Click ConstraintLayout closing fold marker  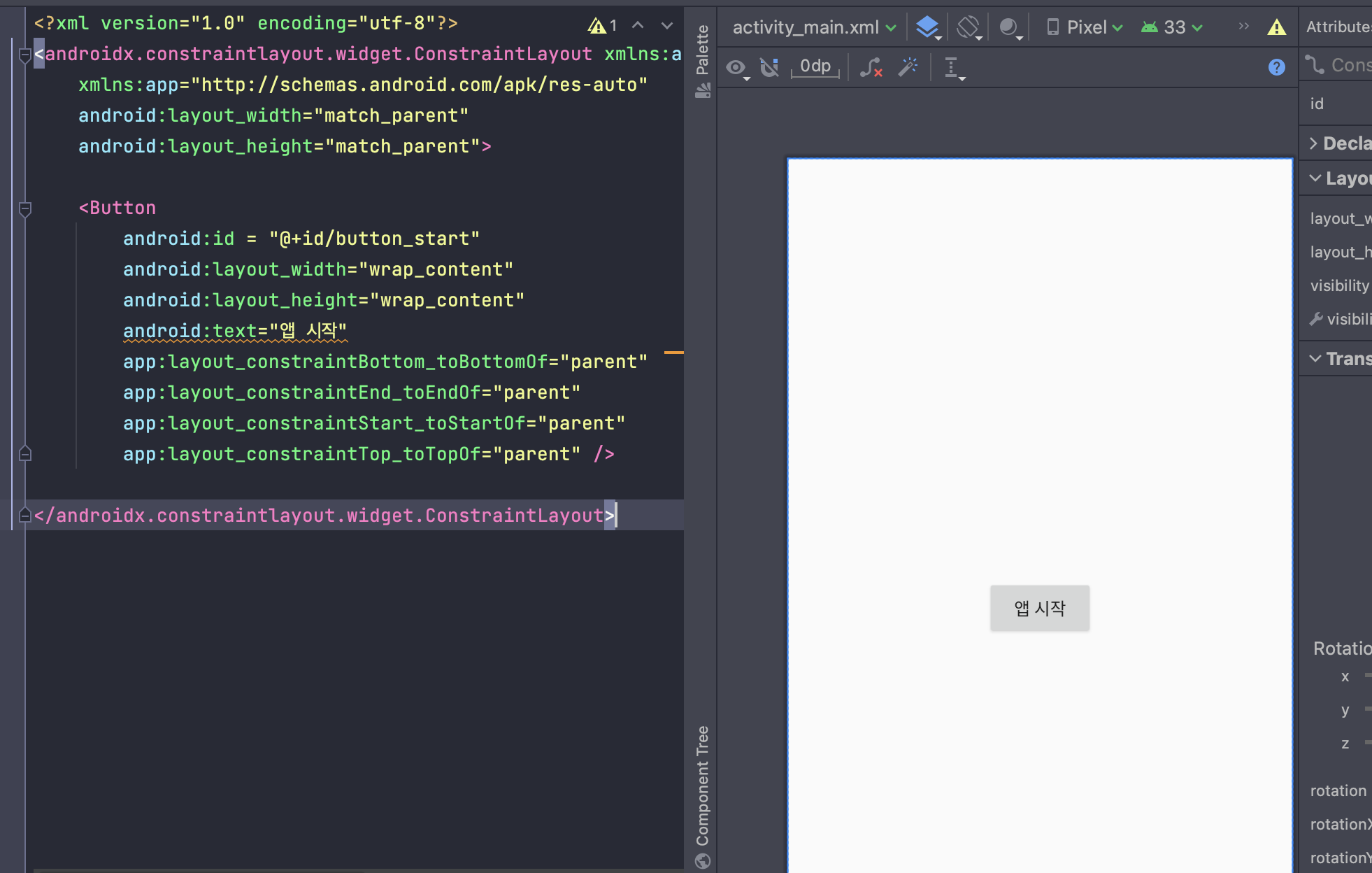[x=24, y=515]
